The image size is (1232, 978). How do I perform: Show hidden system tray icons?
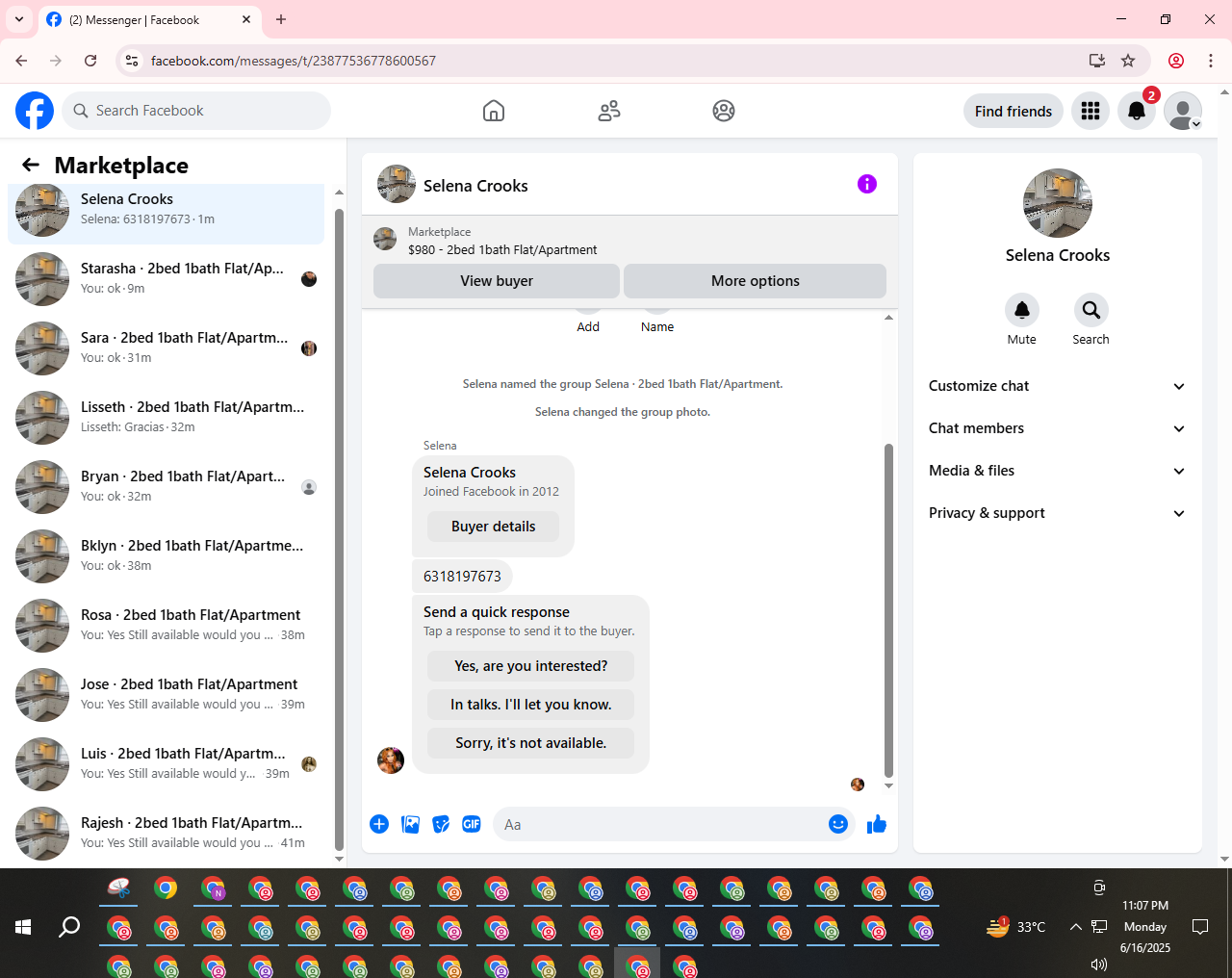tap(1075, 927)
